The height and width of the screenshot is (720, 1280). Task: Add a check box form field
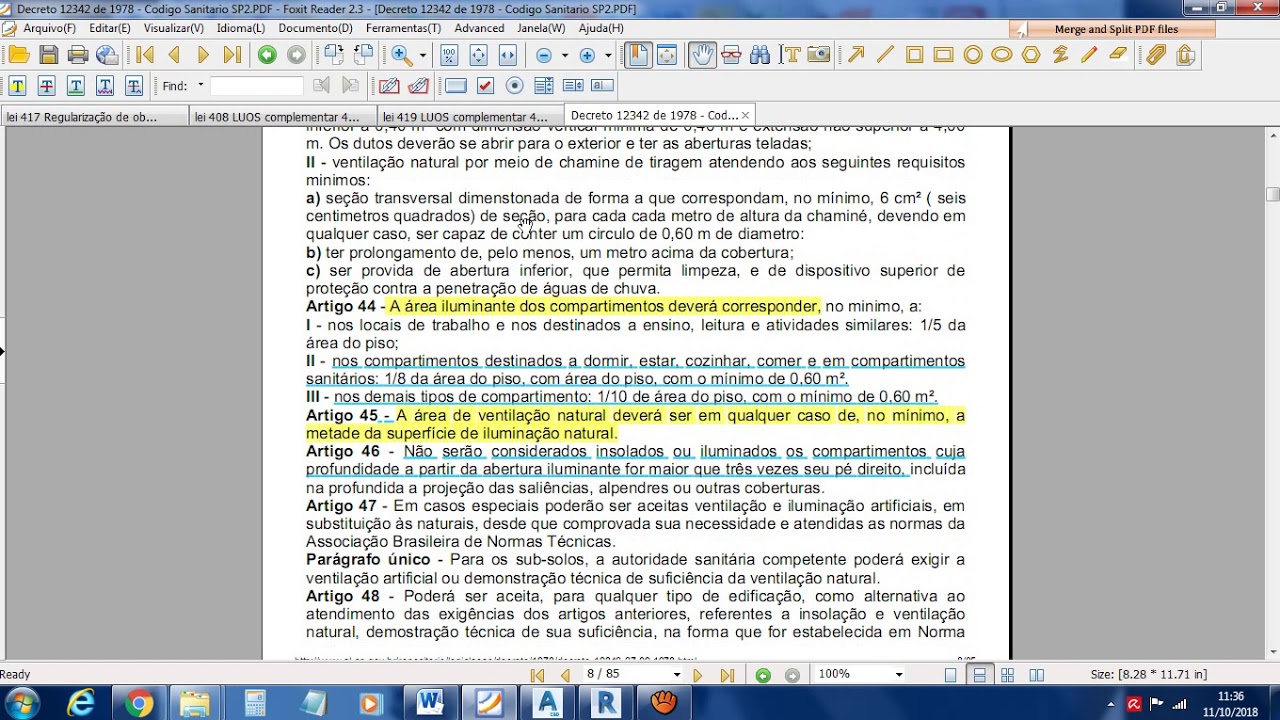click(x=485, y=86)
